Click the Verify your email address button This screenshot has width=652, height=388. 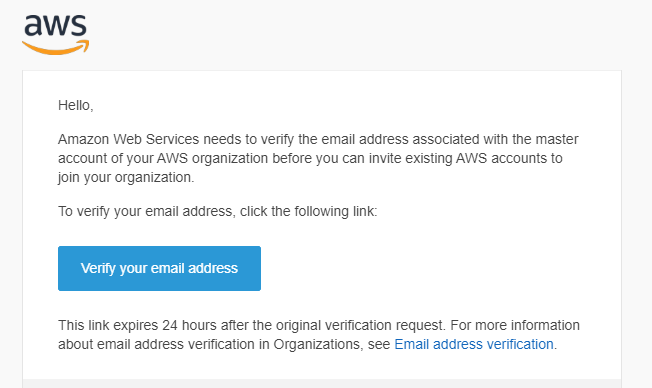(159, 268)
